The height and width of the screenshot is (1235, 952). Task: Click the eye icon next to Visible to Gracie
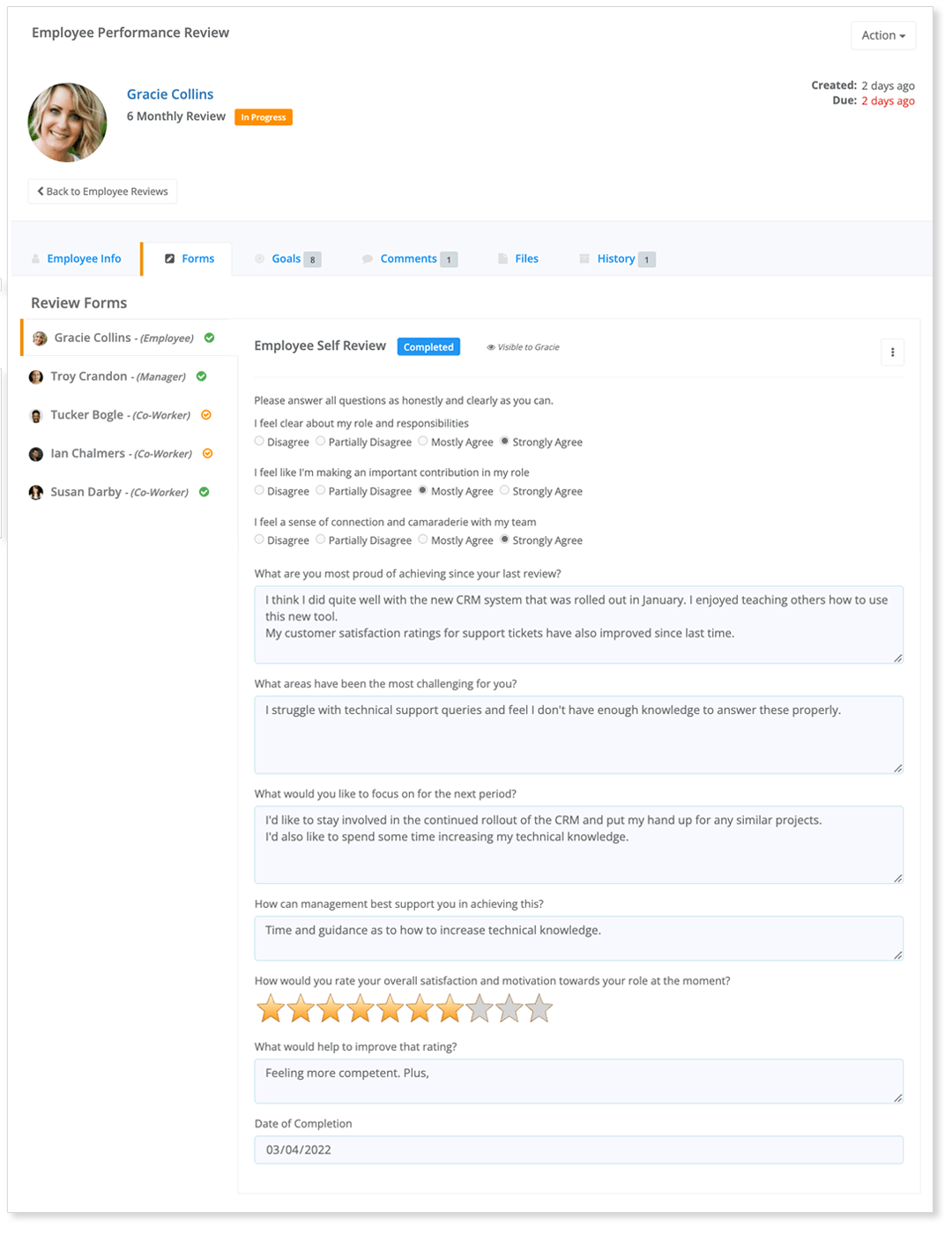(491, 346)
